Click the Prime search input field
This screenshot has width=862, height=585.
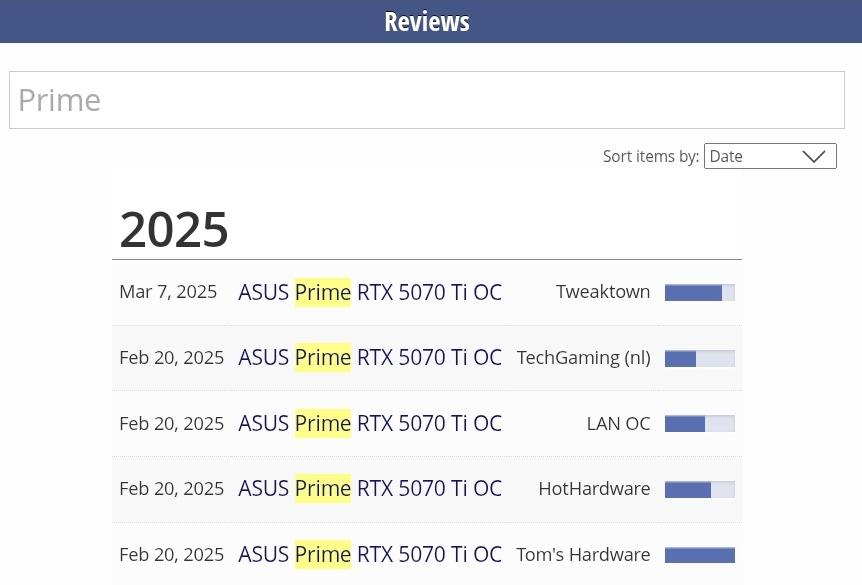coord(427,99)
